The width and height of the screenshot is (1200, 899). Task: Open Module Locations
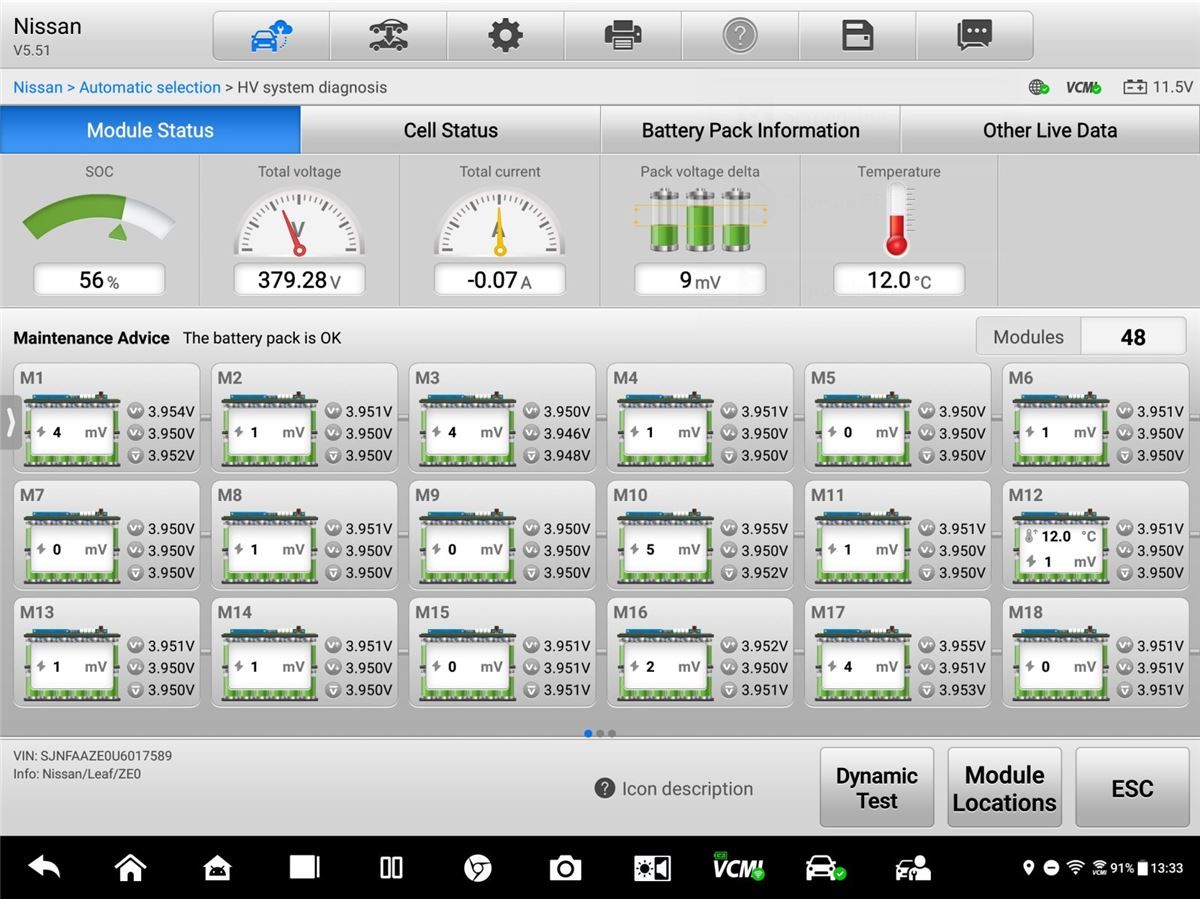pos(1004,788)
